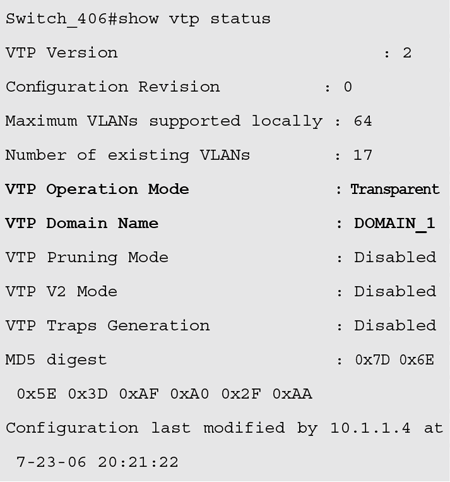The height and width of the screenshot is (482, 450).
Task: Click the Configuration Revision value 0
Action: pyautogui.click(x=348, y=87)
